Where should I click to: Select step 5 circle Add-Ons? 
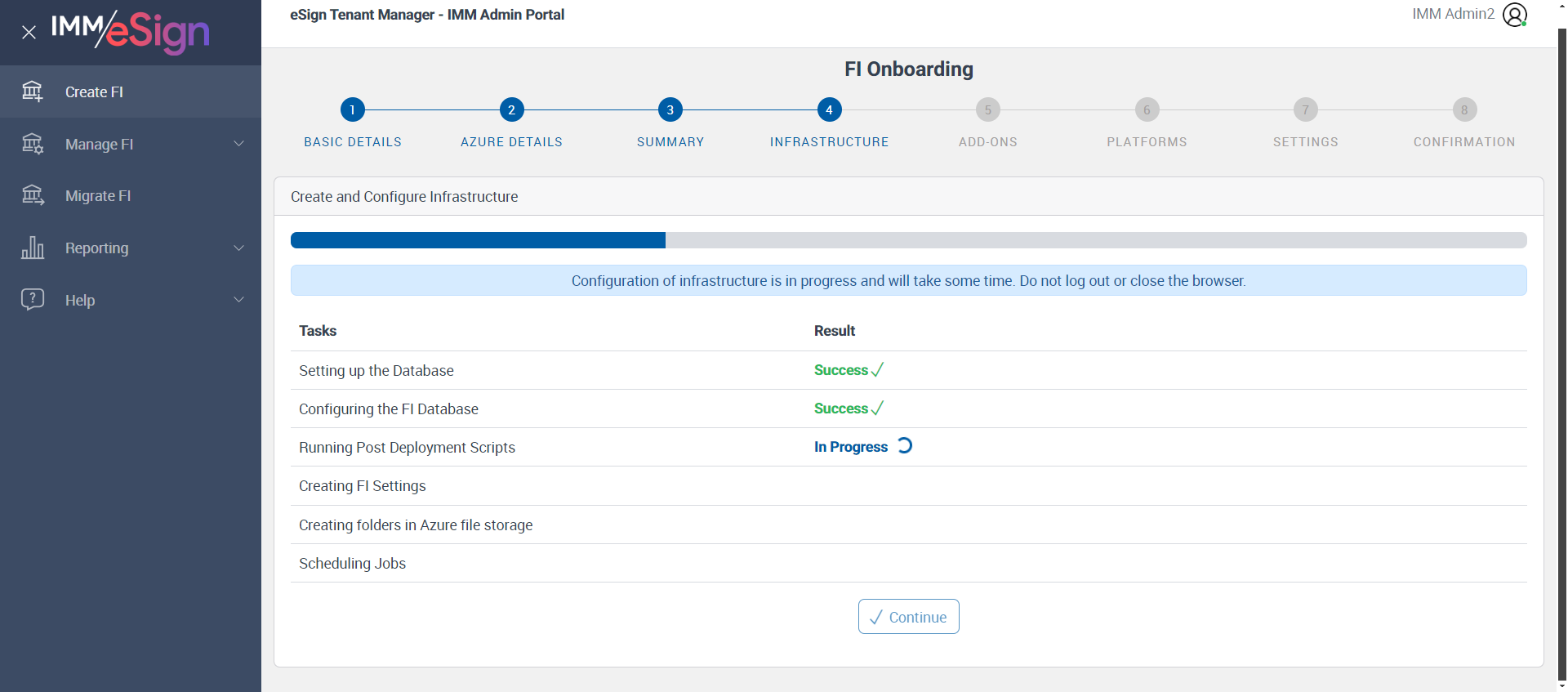[988, 109]
